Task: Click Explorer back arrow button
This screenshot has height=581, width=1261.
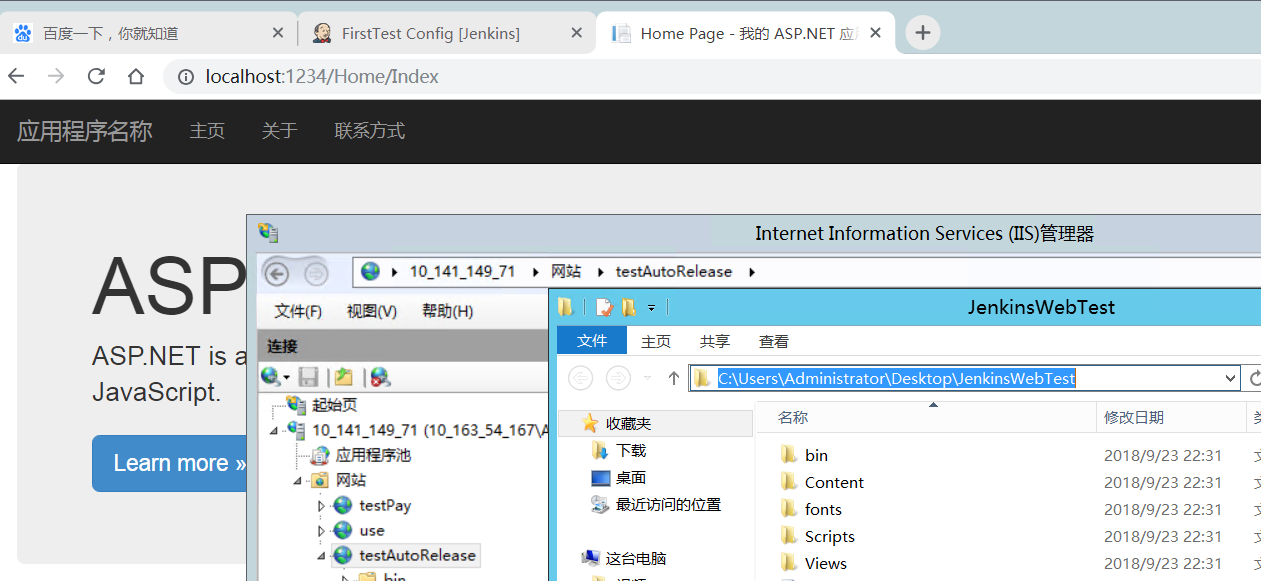Action: [581, 378]
